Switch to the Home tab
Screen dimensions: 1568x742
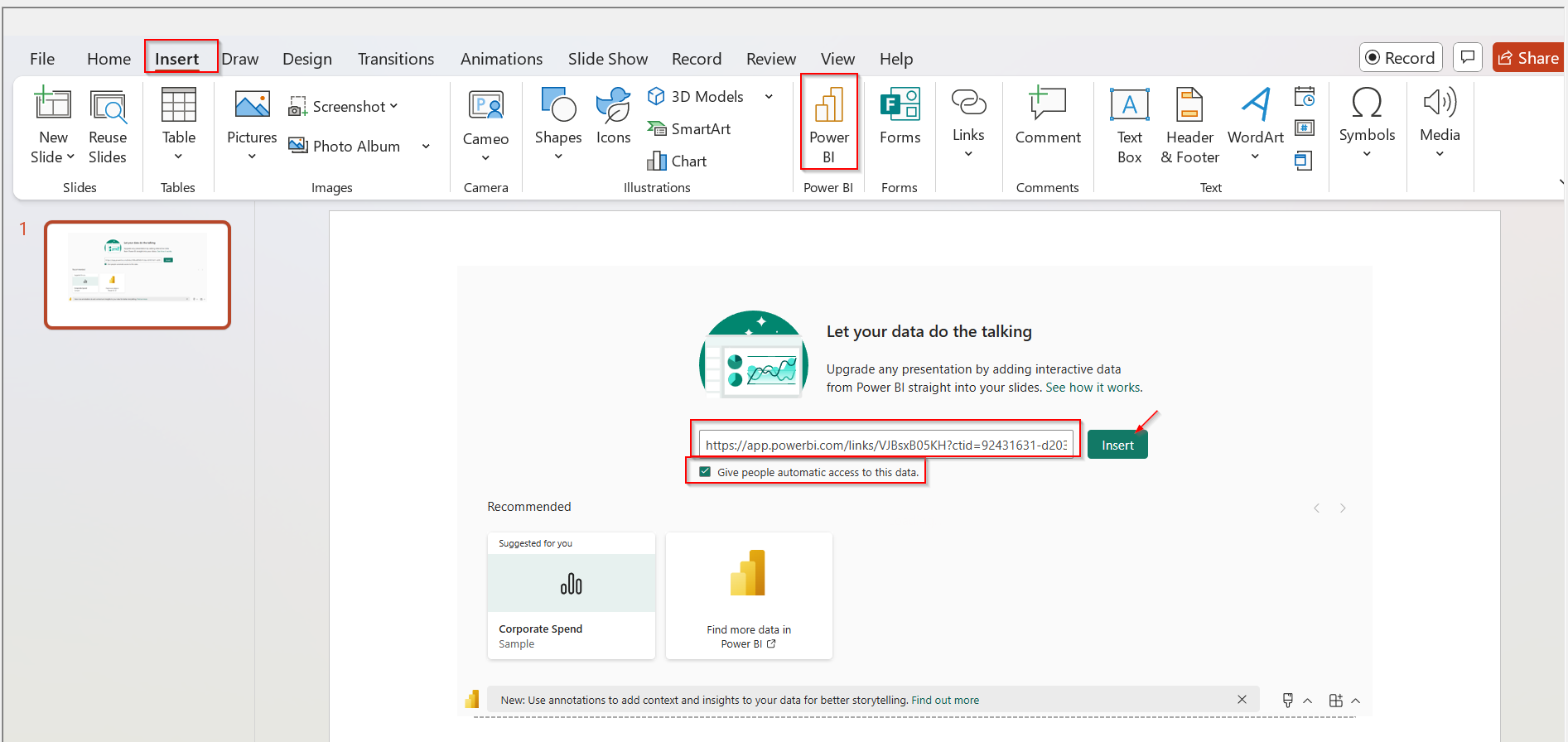(109, 59)
